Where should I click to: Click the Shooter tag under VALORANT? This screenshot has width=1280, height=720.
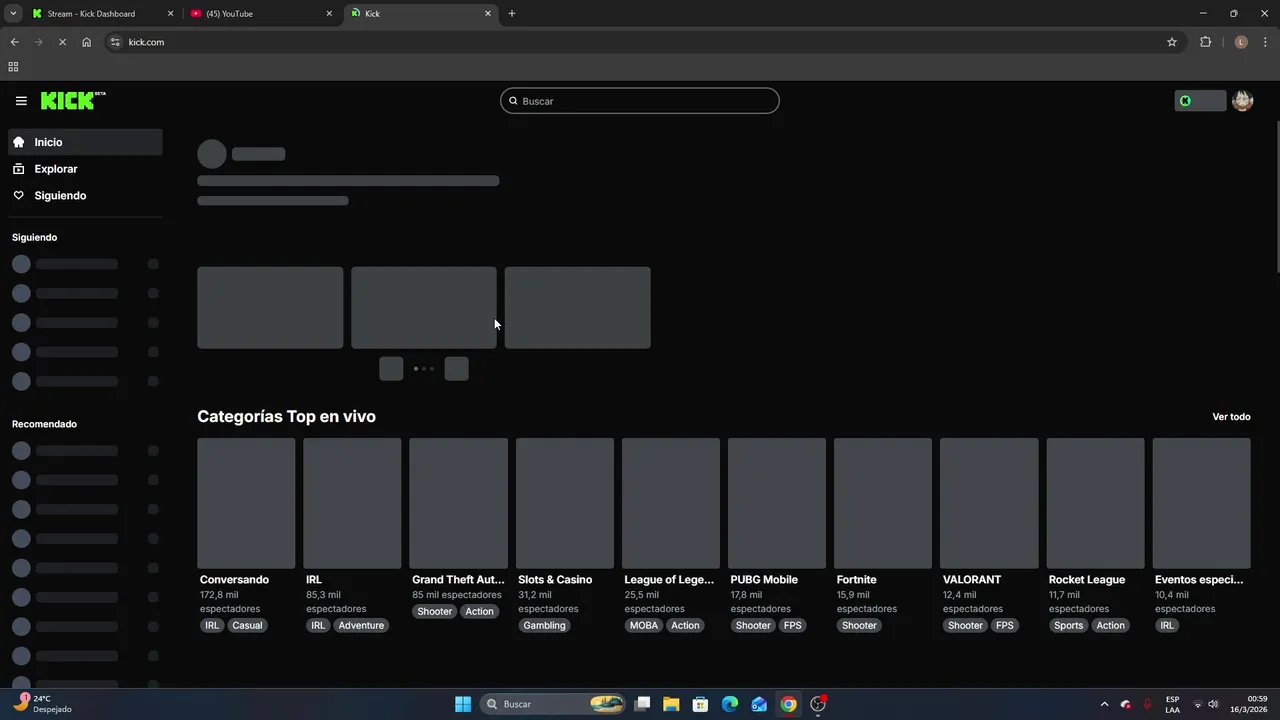click(965, 626)
